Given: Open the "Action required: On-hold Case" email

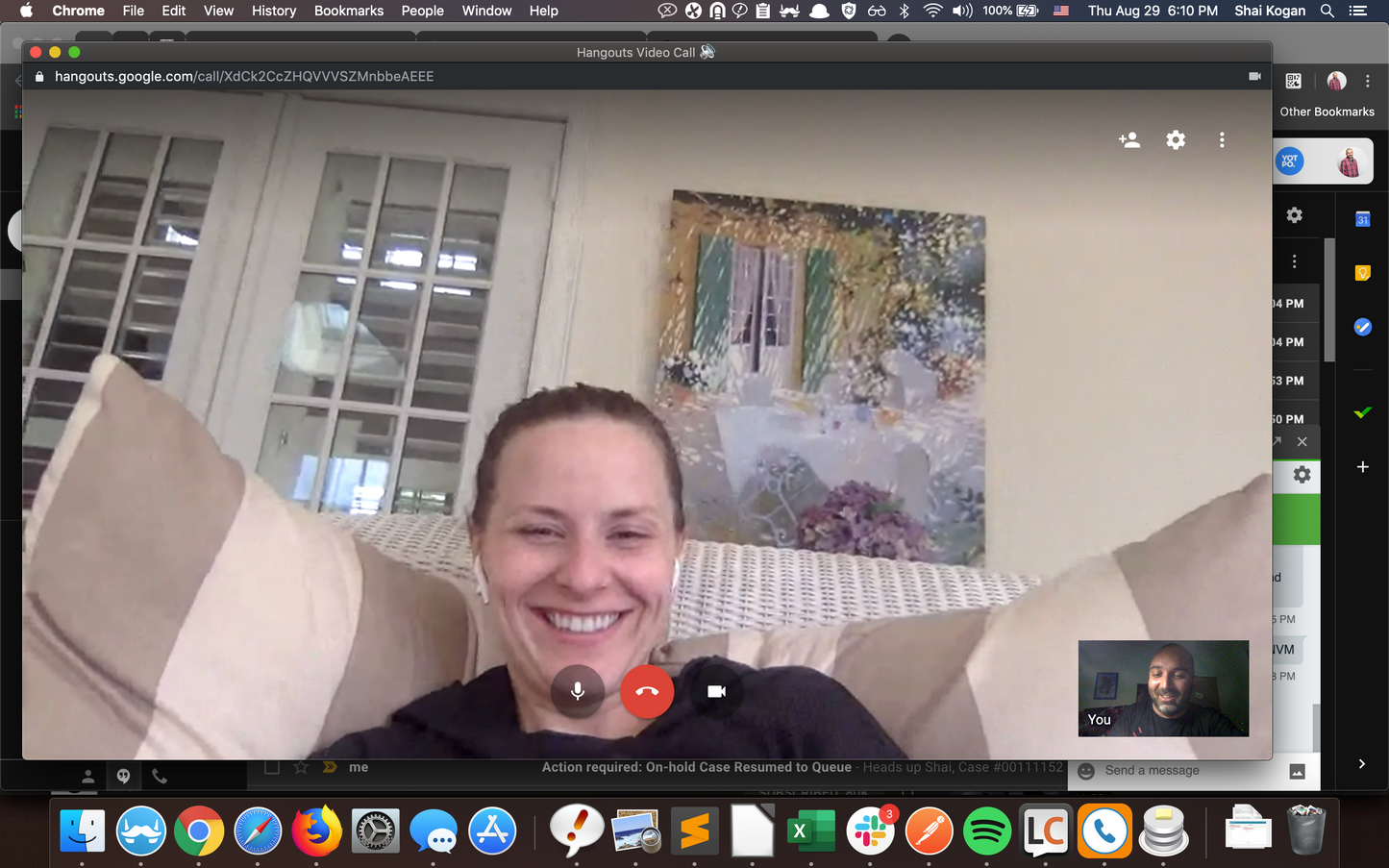Looking at the screenshot, I should (x=696, y=767).
